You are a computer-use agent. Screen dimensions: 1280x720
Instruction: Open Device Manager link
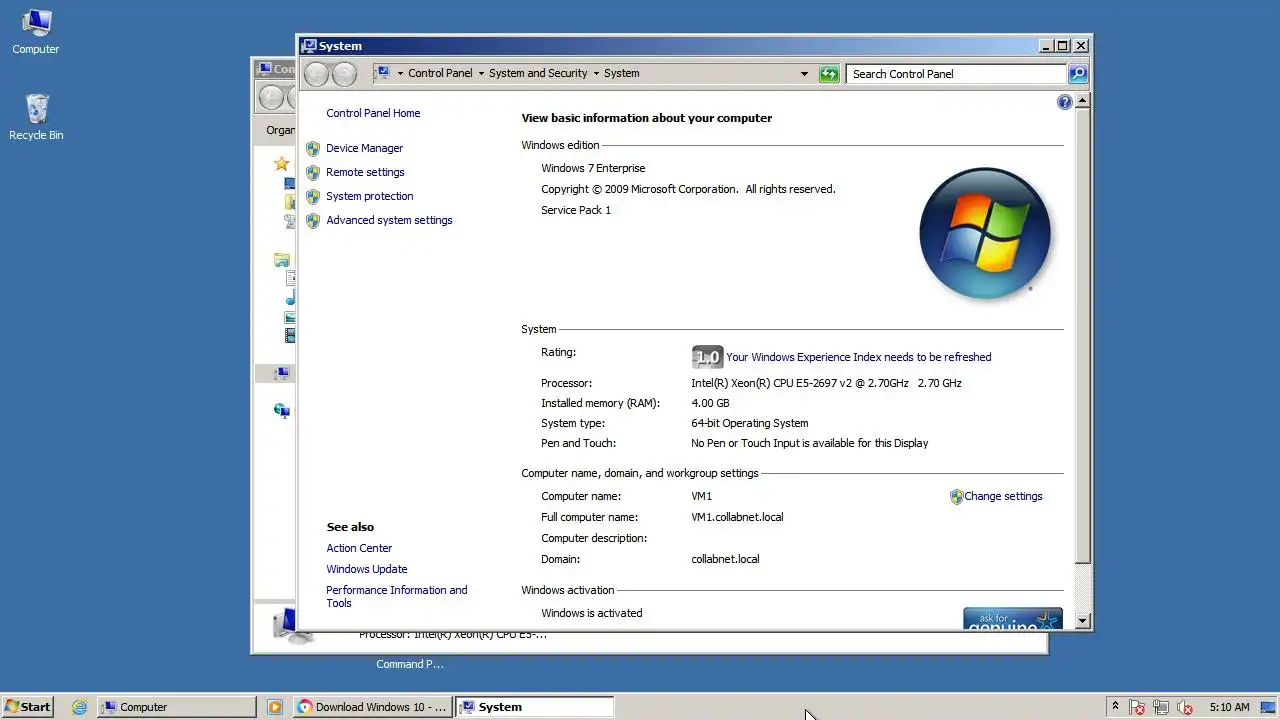(364, 148)
